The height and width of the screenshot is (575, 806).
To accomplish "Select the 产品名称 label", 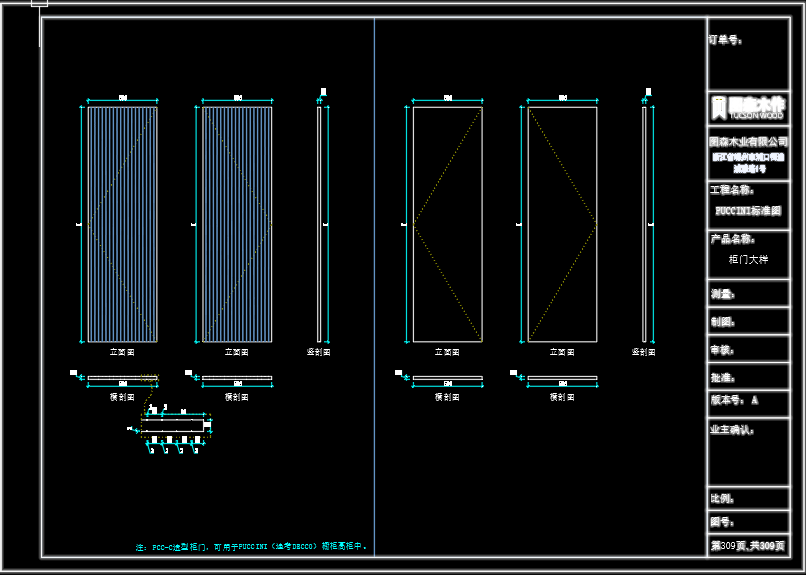I will [733, 239].
